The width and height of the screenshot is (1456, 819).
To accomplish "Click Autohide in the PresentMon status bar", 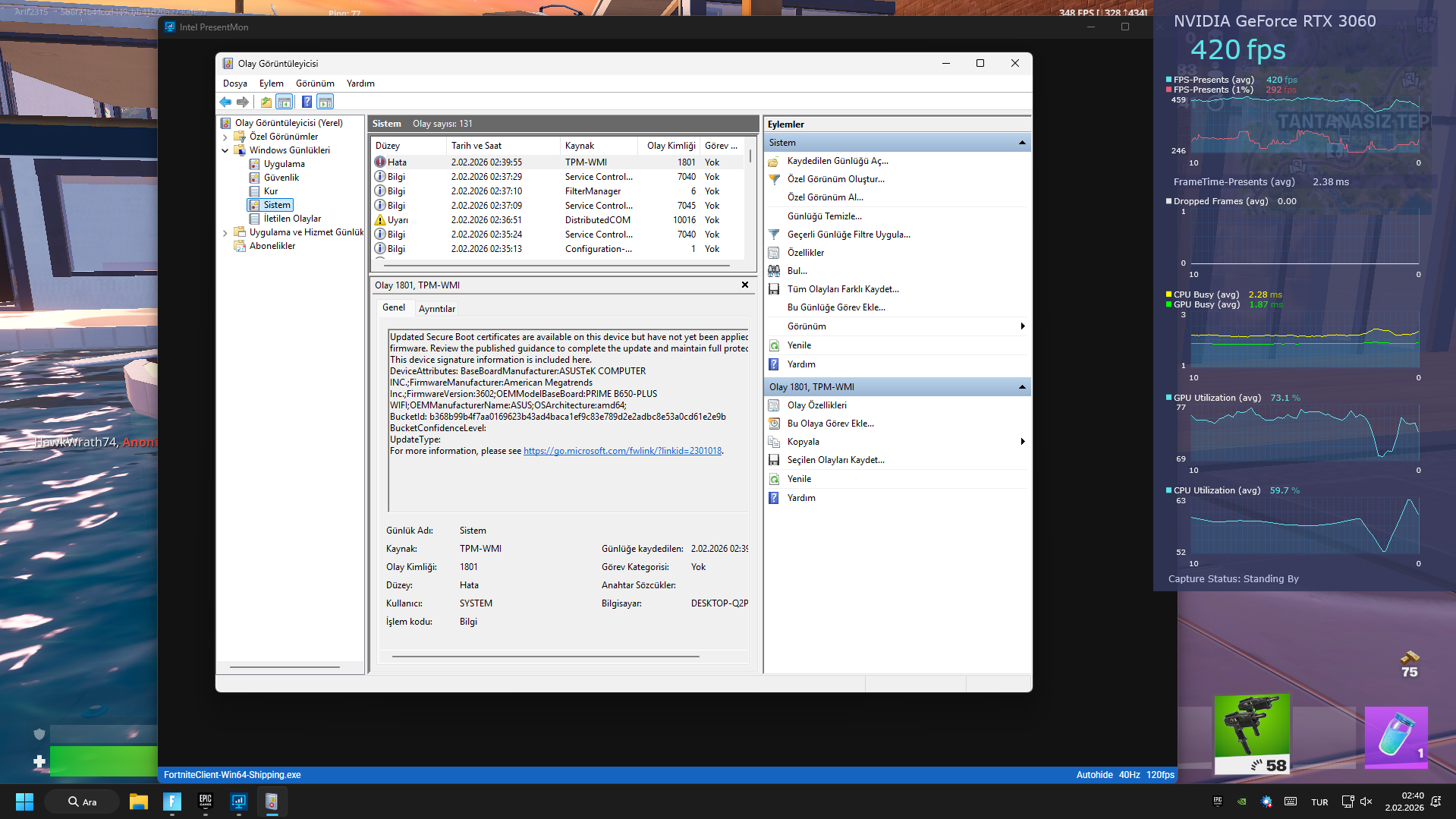I will click(x=1094, y=775).
